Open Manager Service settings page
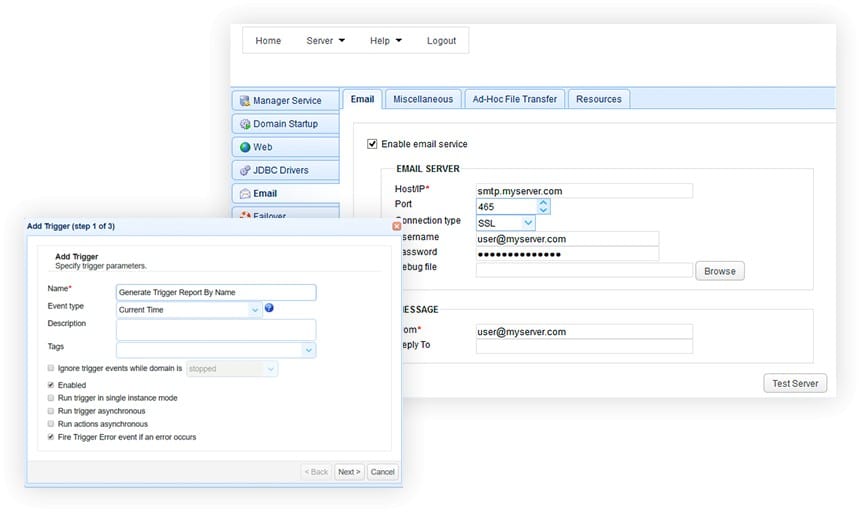This screenshot has height=512, width=860. pyautogui.click(x=286, y=101)
